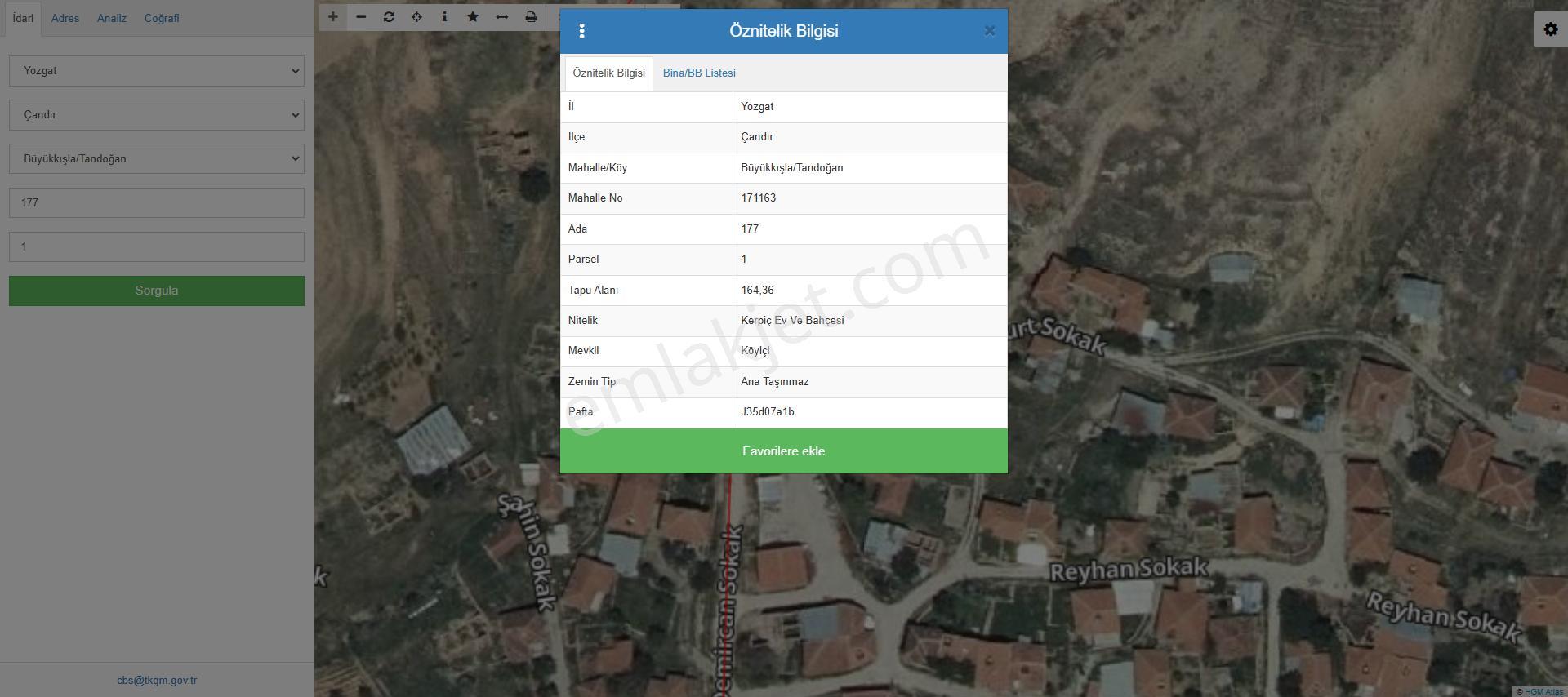Switch to the Coğrafi tab

162,18
